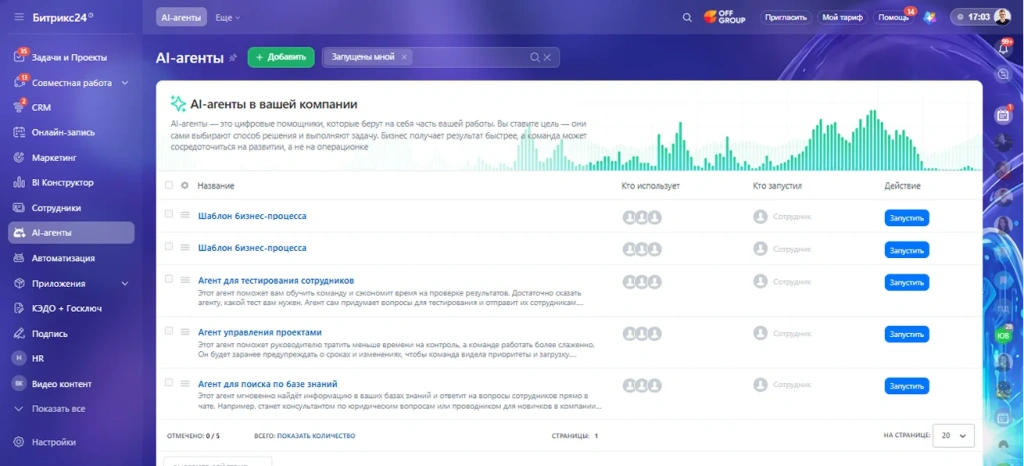
Task: Launch Агент управления проектами
Action: tap(906, 334)
